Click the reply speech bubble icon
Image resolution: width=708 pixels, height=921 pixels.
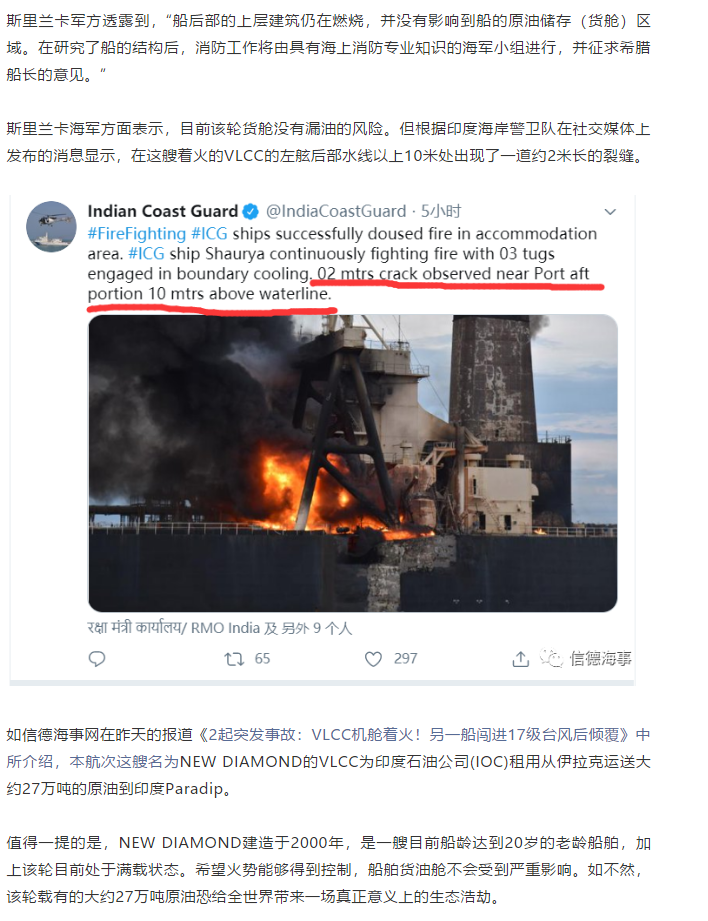(x=97, y=659)
